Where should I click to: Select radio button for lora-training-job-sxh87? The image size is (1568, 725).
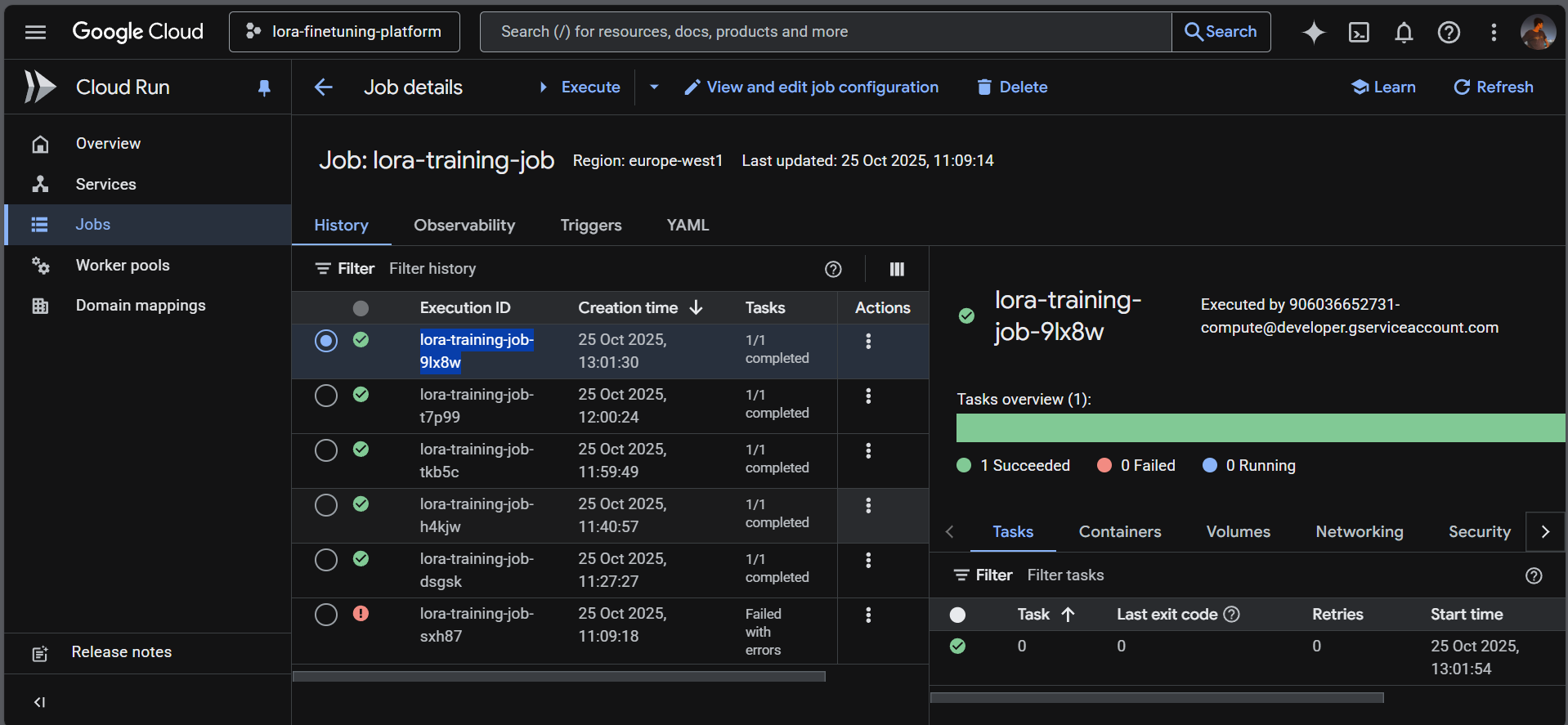(326, 615)
